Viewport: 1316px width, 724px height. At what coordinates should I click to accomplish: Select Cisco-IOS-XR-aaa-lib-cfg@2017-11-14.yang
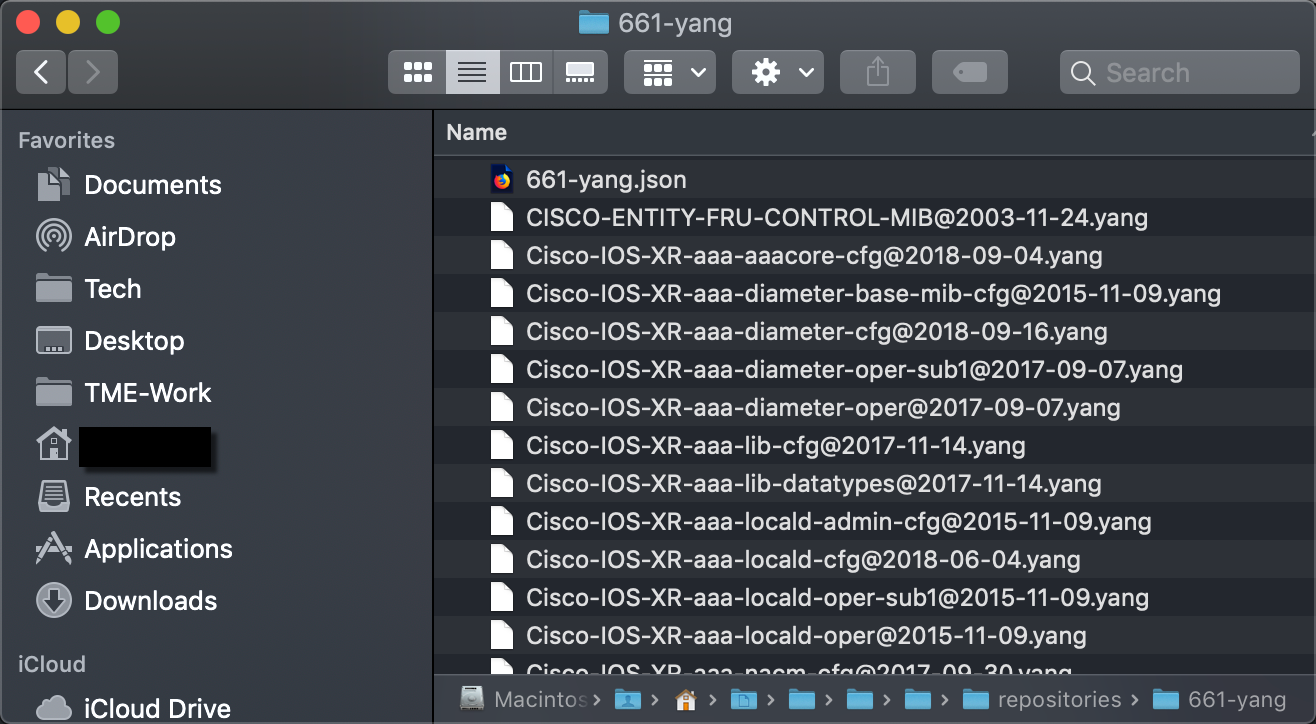(x=875, y=446)
